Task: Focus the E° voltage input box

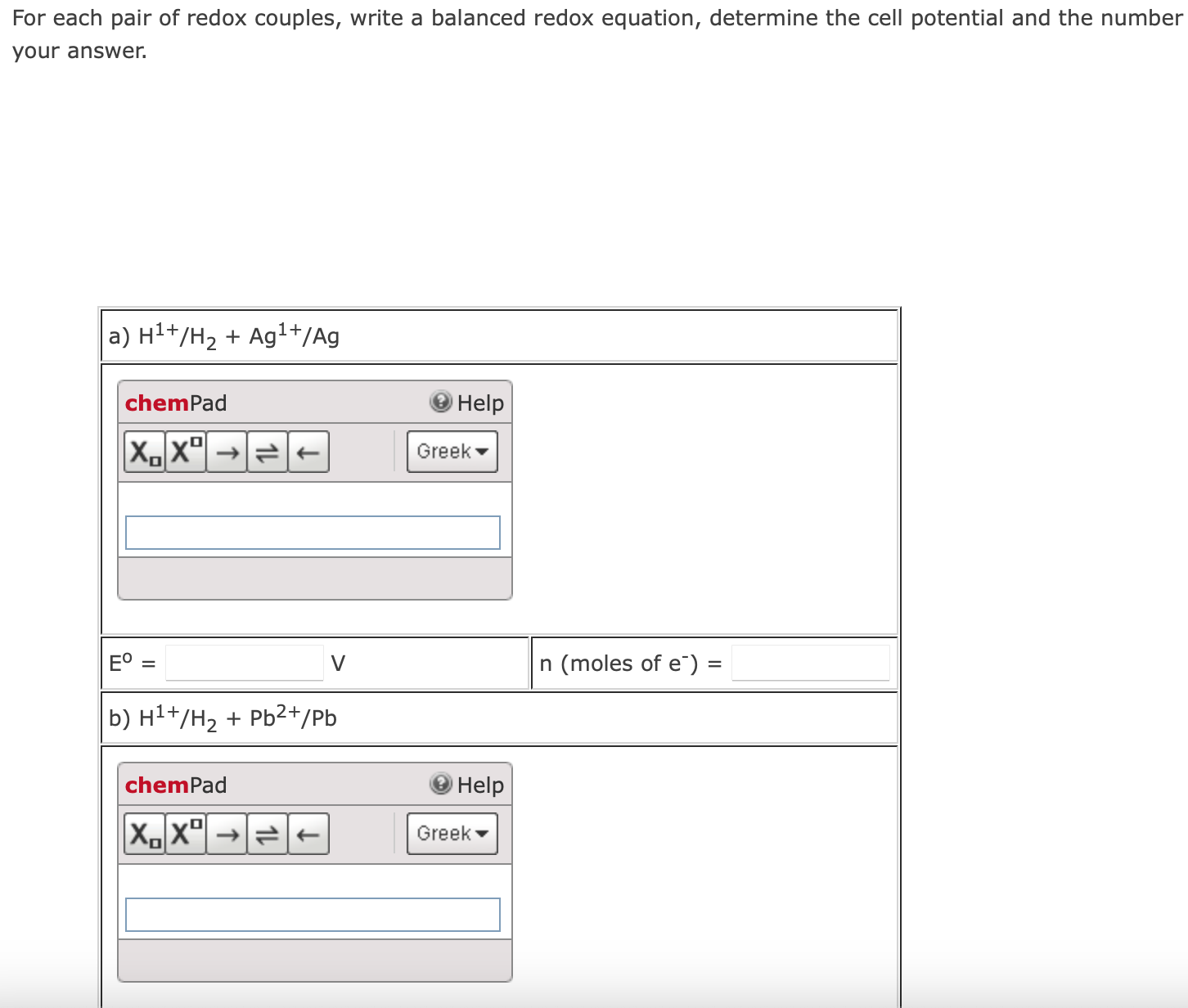Action: (x=245, y=663)
